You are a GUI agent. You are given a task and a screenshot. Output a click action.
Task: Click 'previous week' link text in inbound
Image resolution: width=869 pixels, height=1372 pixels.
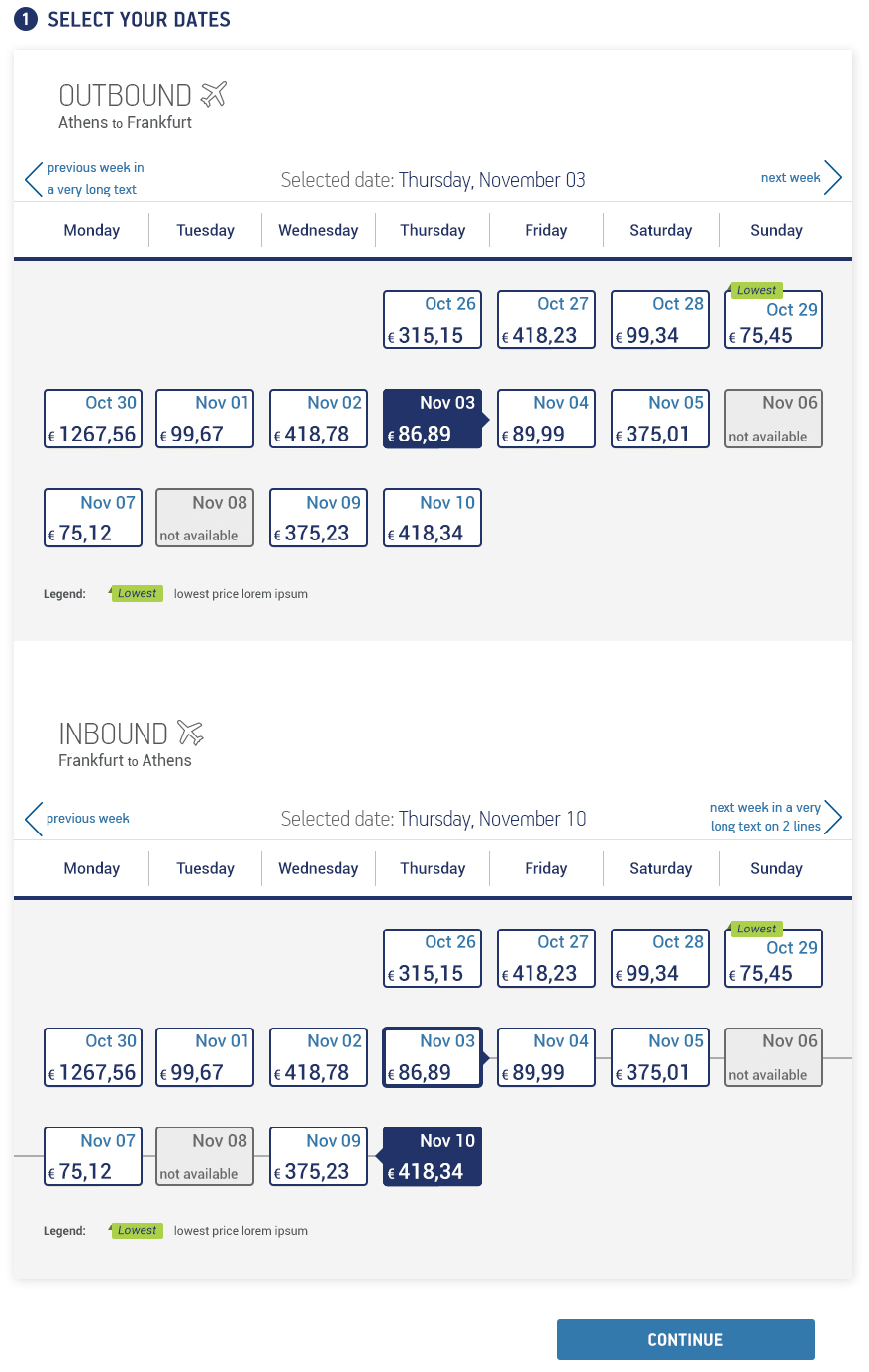(88, 818)
